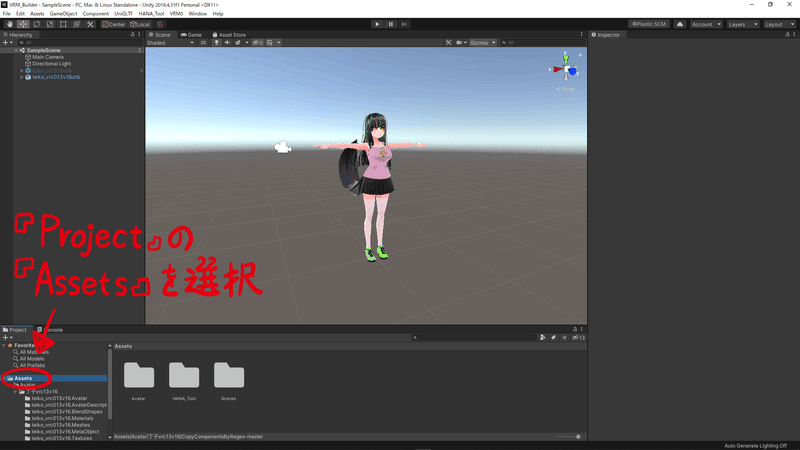Lock the scene gizmo rotation

(580, 54)
